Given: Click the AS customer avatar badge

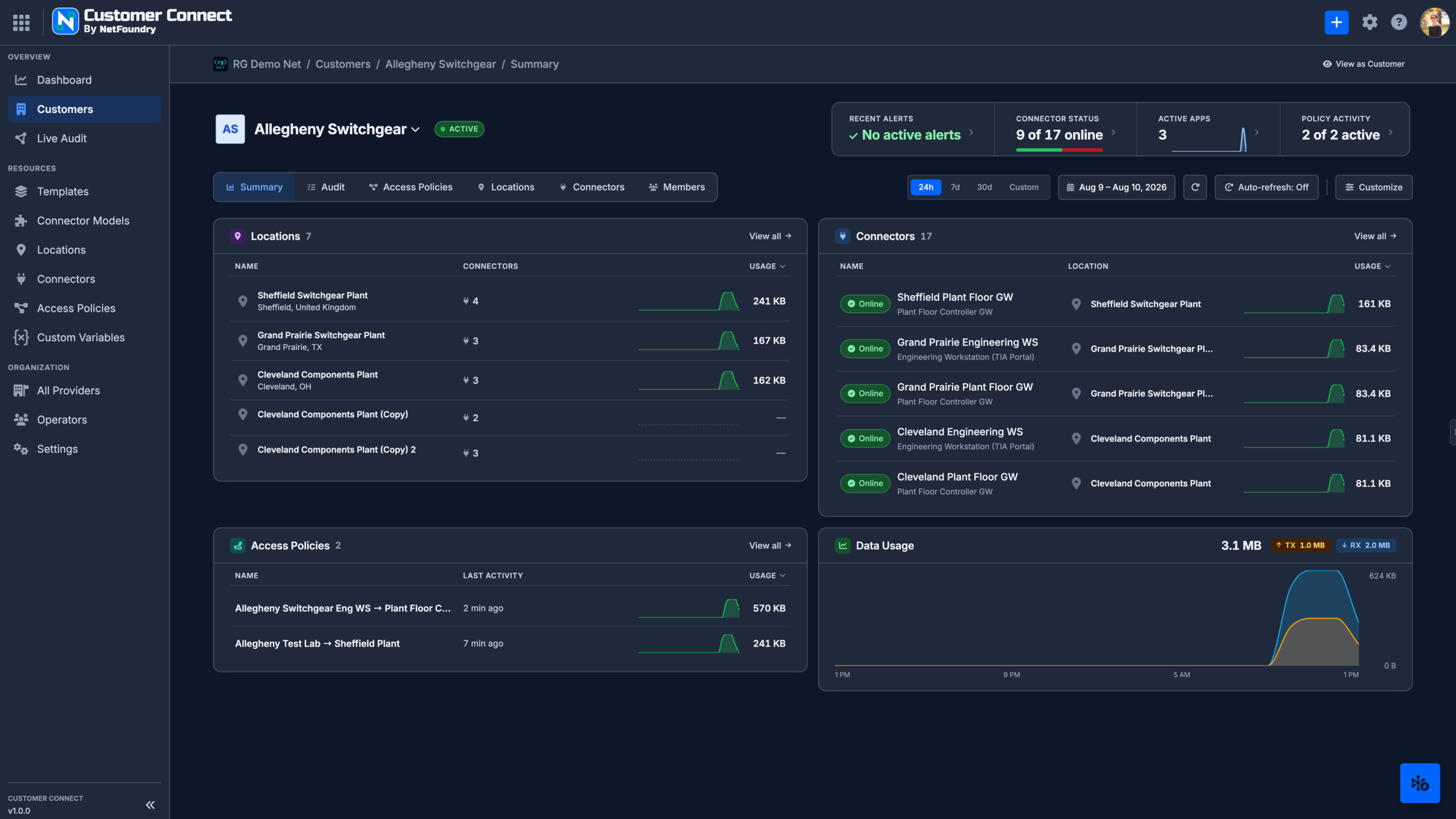Looking at the screenshot, I should 230,129.
